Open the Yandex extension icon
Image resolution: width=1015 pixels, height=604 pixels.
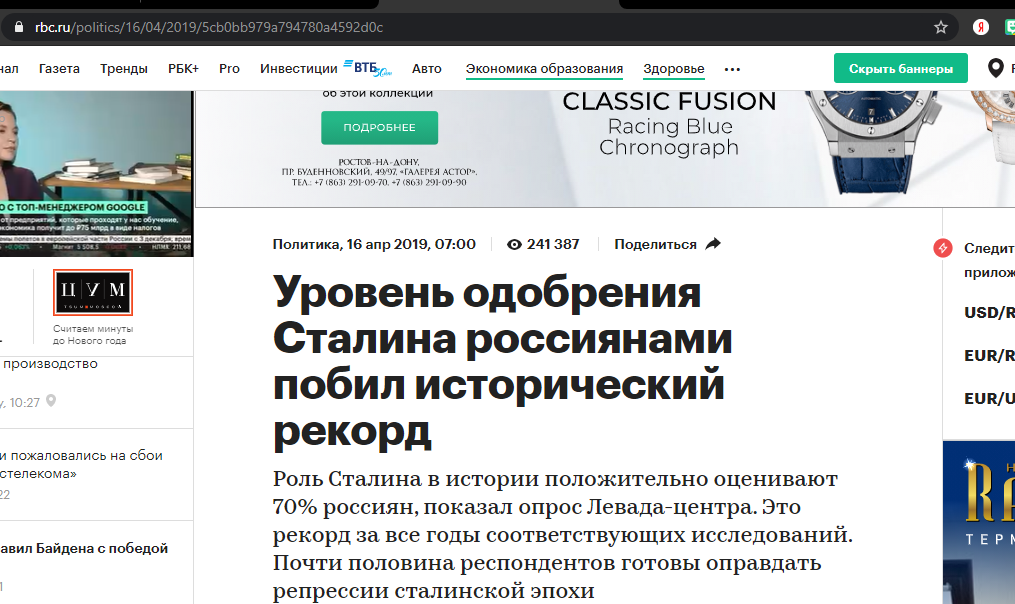pyautogui.click(x=981, y=27)
